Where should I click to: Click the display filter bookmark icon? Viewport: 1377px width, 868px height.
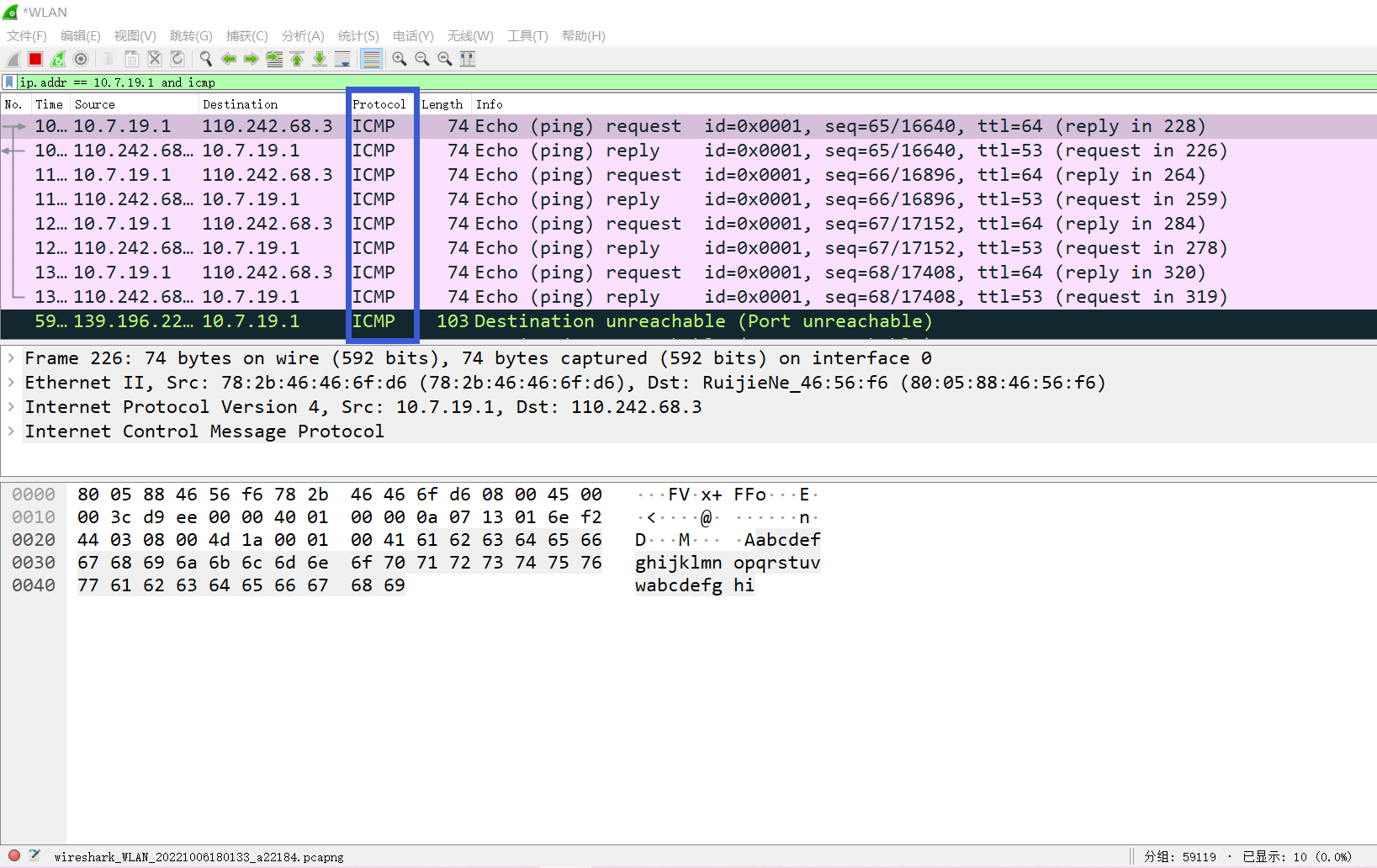pyautogui.click(x=9, y=82)
